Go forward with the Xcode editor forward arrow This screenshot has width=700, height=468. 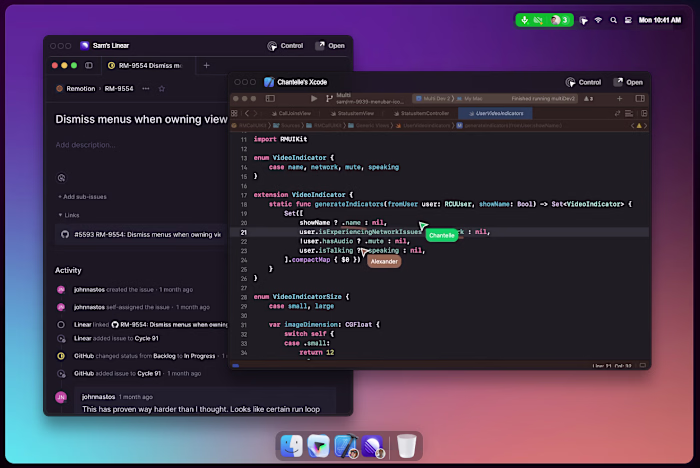[255, 113]
